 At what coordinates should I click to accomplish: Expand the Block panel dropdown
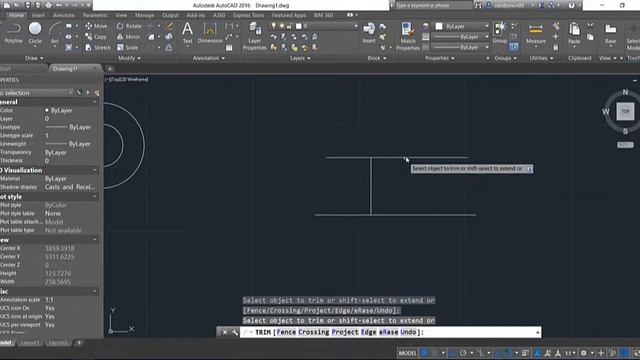(x=376, y=58)
